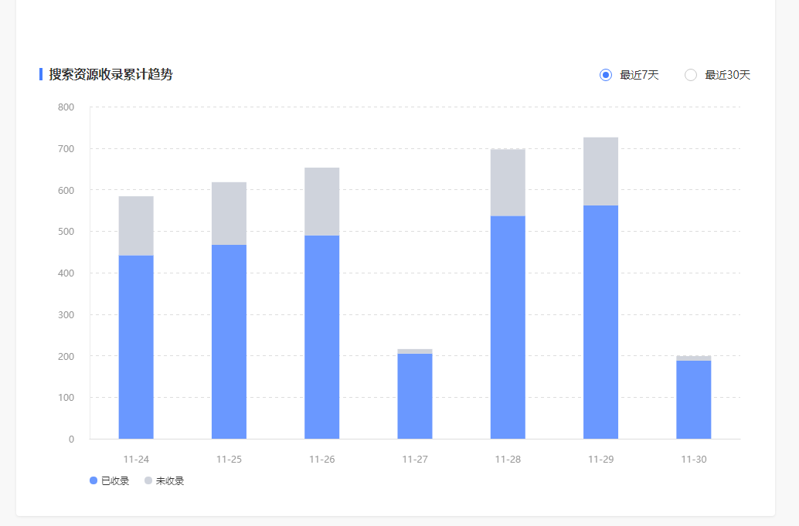Click the blue 已收录 bar for 11-30

point(694,400)
